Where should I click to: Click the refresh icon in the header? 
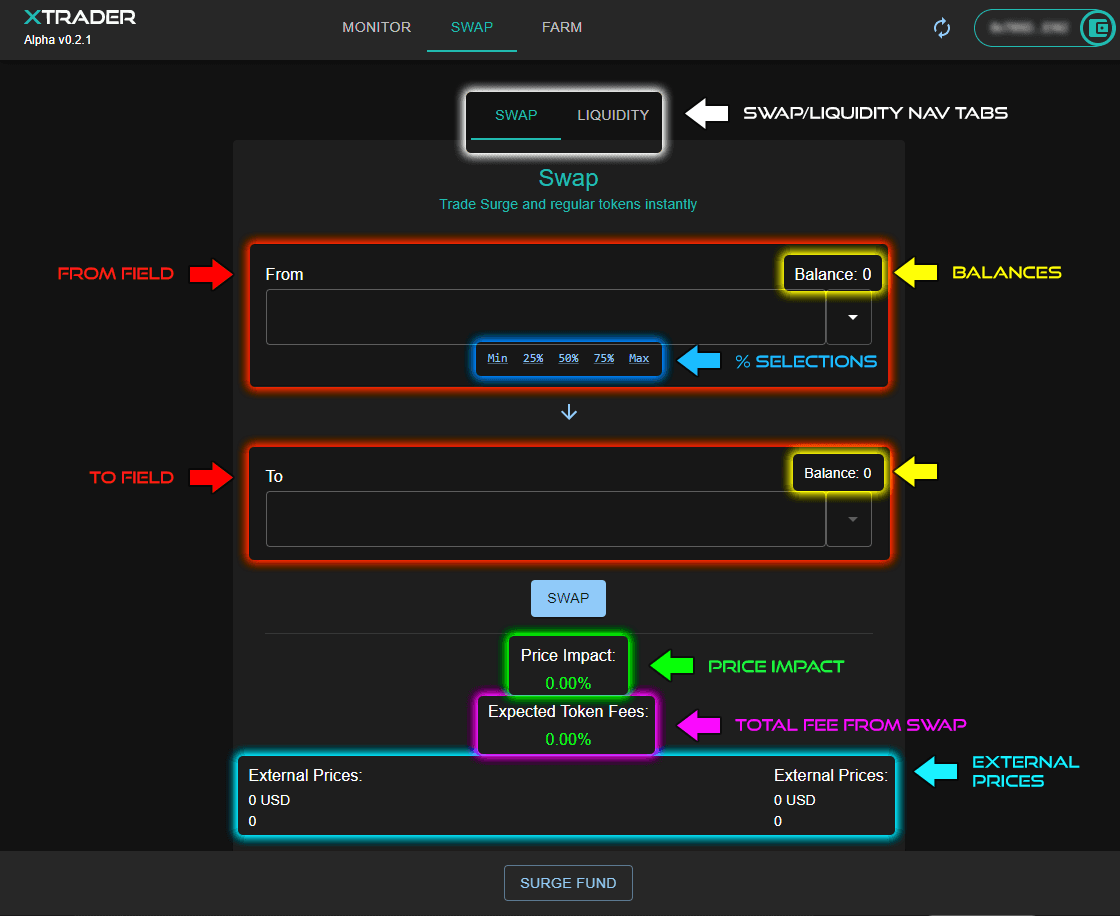[x=942, y=28]
